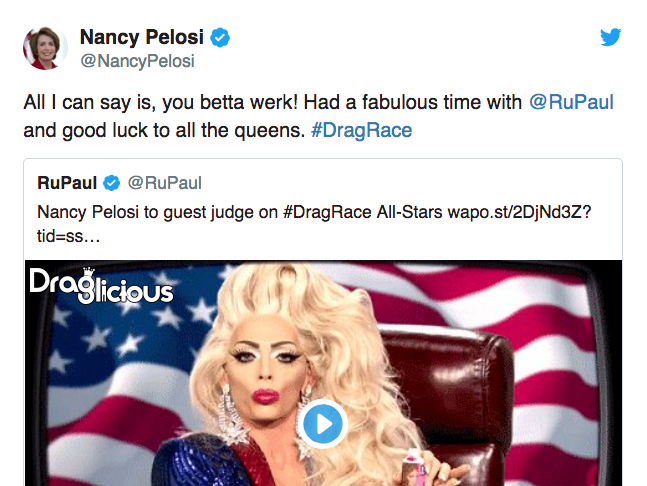Screen dimensions: 647x486
Task: Play the embedded video
Action: [x=323, y=424]
